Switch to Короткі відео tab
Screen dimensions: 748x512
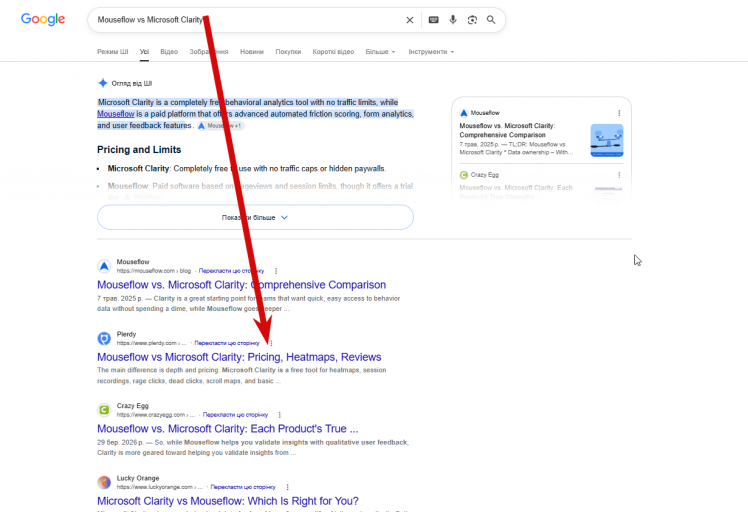[333, 52]
